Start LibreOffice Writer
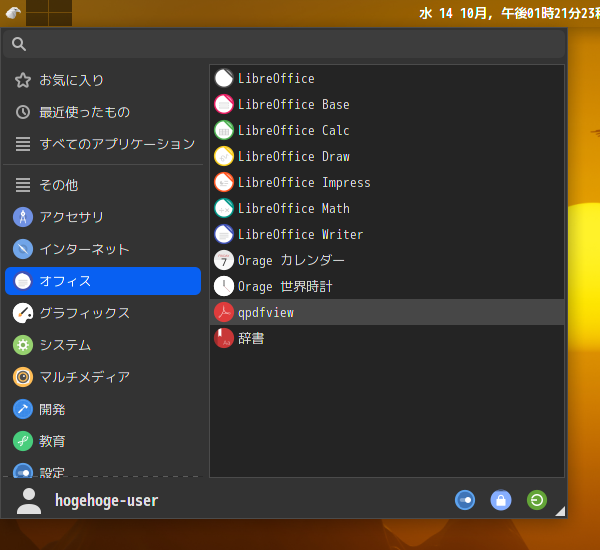 (x=387, y=235)
